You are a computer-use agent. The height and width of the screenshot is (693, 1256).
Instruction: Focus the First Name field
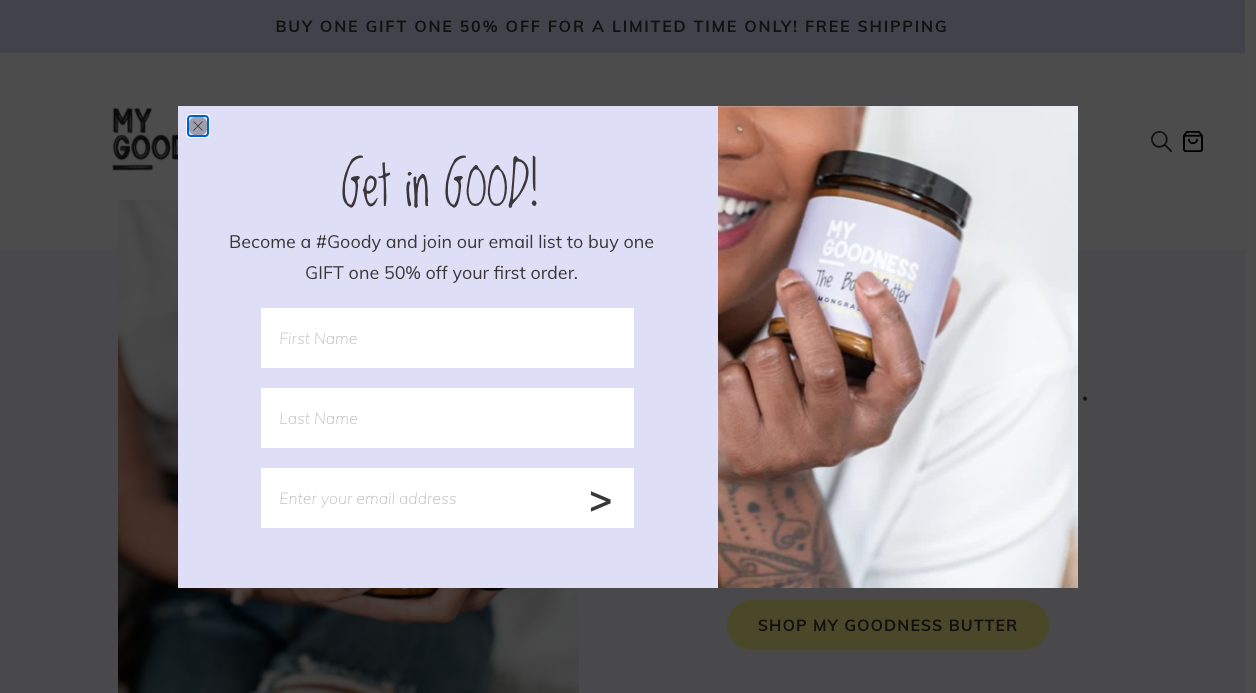[447, 338]
